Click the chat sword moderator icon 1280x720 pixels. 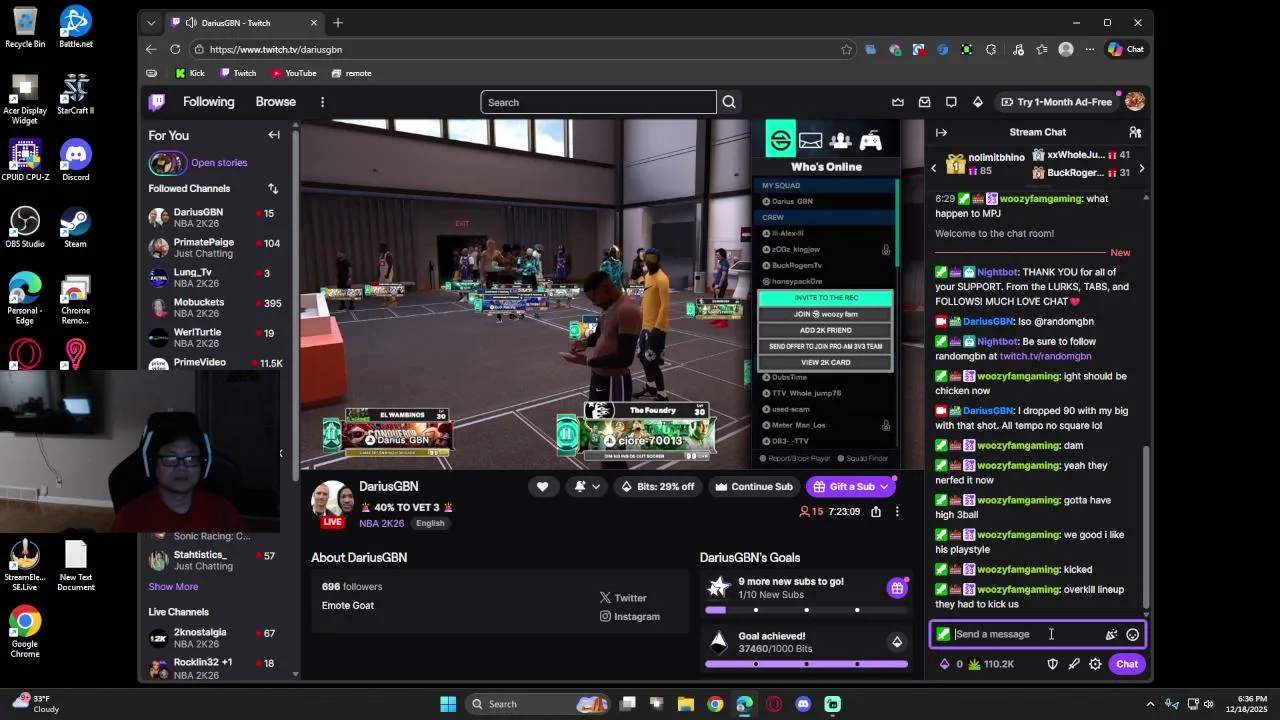1074,664
